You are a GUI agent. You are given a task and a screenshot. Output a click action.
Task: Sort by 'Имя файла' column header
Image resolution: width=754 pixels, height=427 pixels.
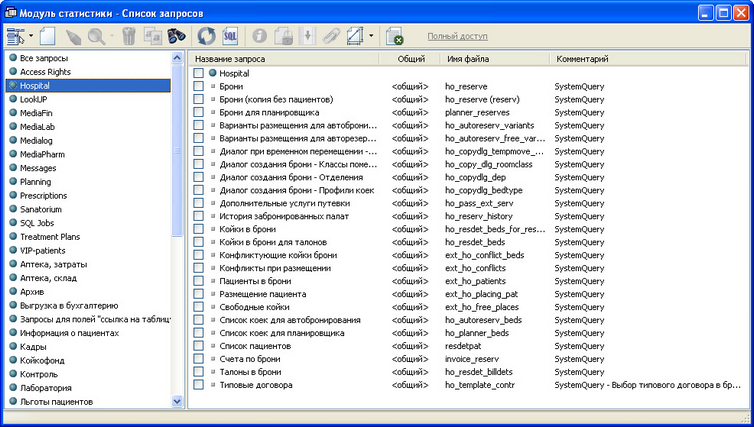click(495, 59)
